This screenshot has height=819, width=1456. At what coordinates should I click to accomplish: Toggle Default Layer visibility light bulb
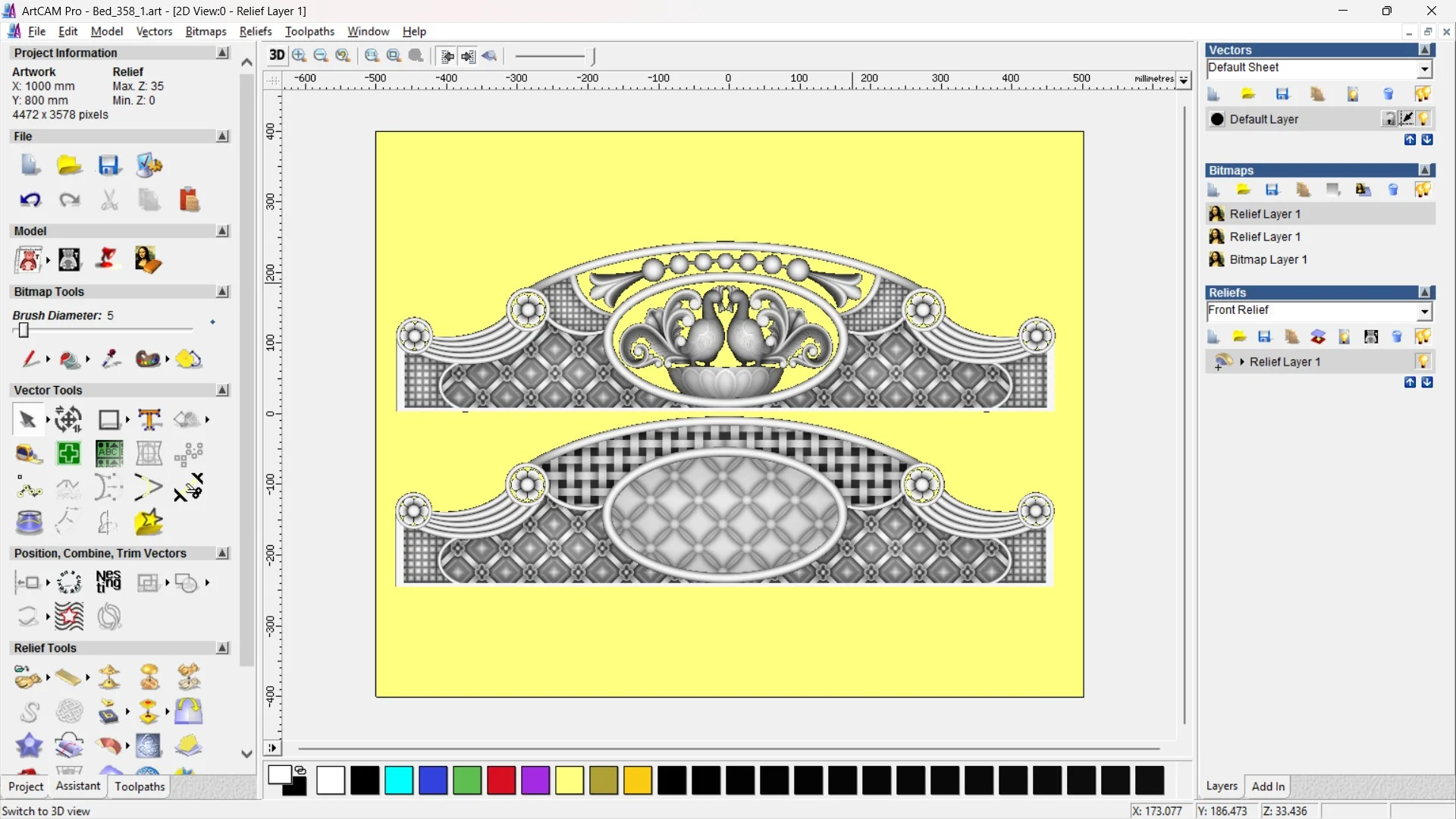click(1423, 119)
